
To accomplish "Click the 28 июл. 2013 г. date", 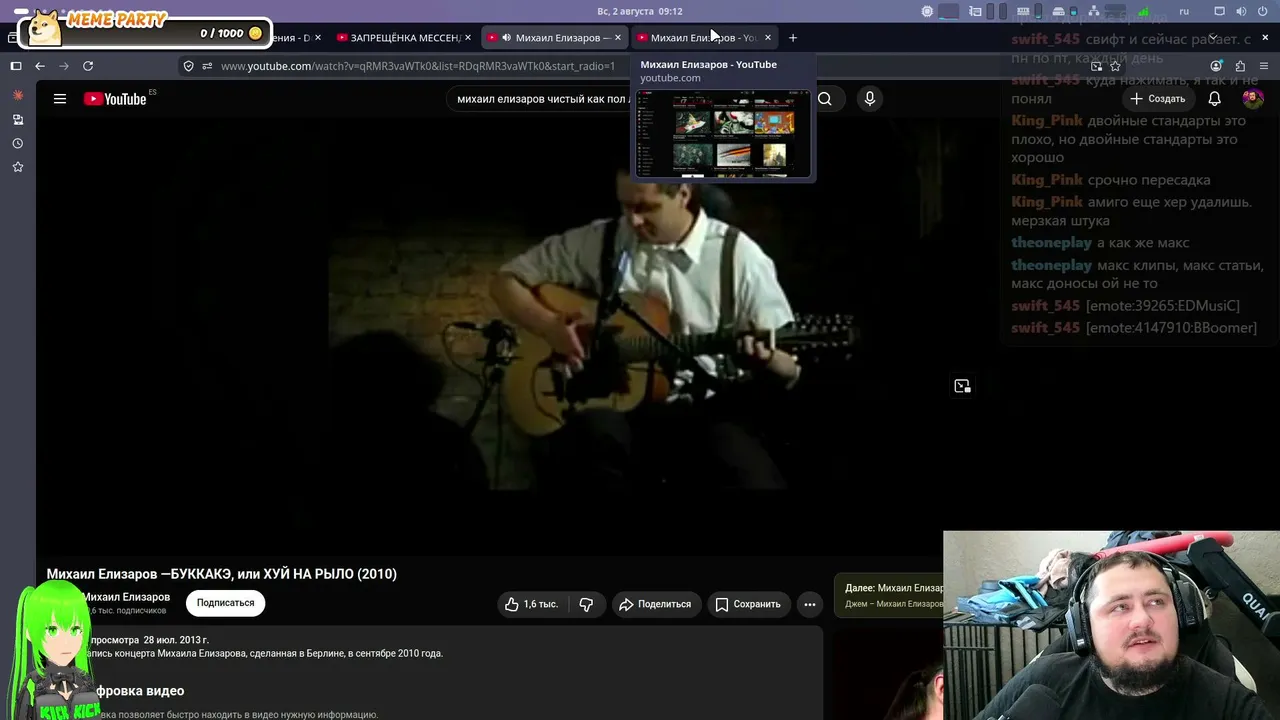I will [x=176, y=640].
